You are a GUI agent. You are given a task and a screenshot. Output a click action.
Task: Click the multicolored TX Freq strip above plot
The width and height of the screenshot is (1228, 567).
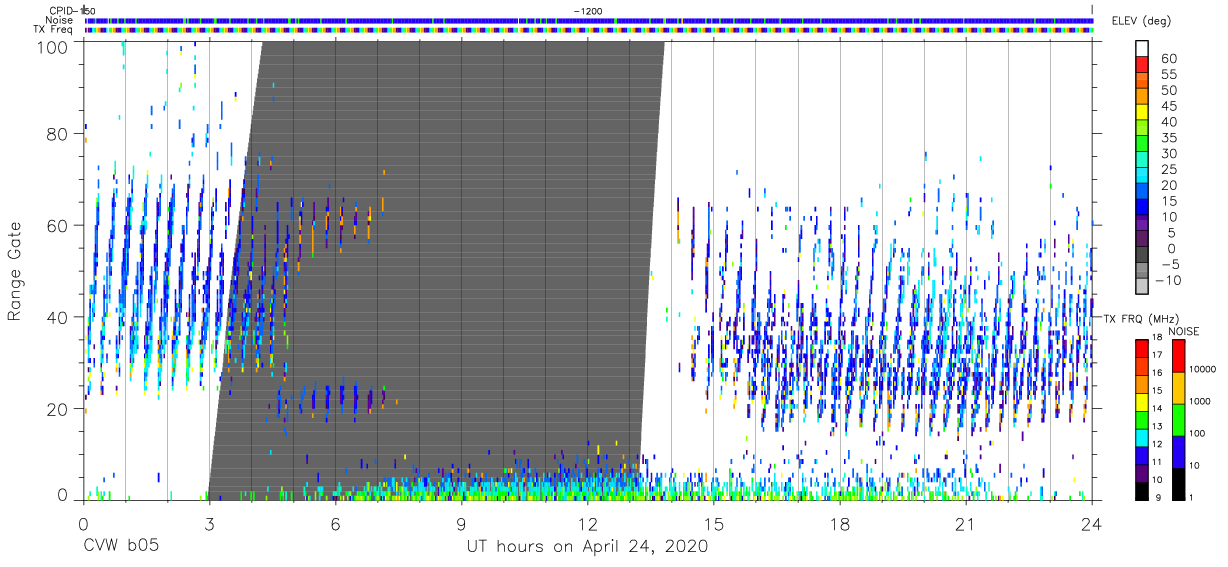tap(589, 30)
